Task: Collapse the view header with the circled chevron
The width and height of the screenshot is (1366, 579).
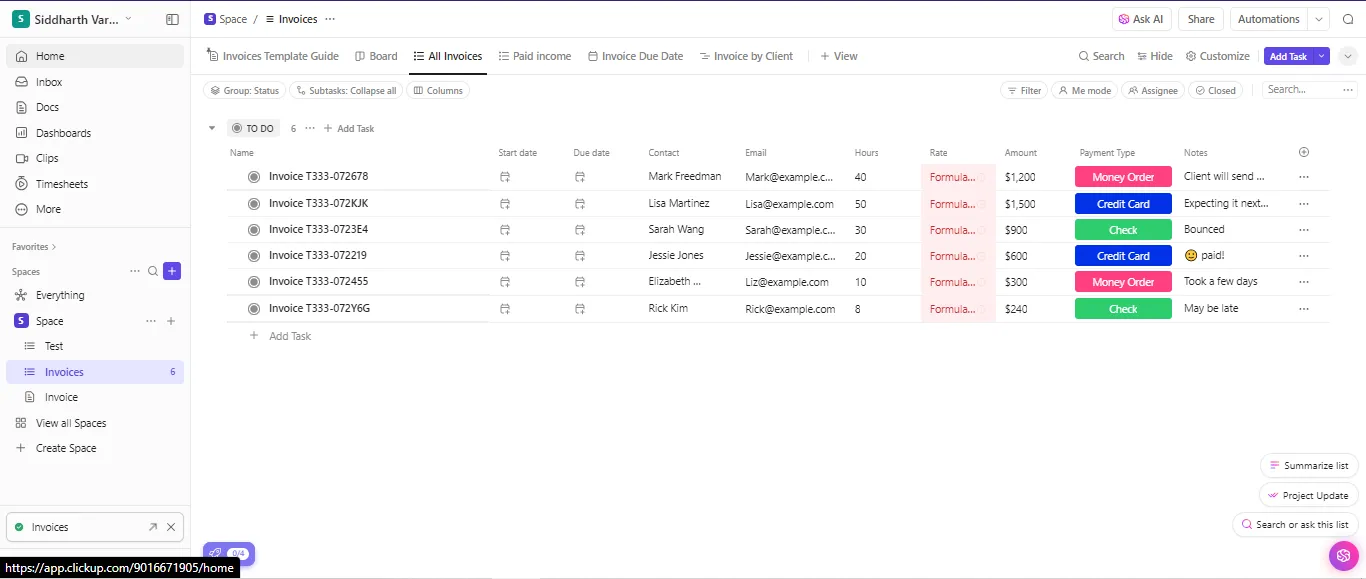Action: click(1348, 56)
